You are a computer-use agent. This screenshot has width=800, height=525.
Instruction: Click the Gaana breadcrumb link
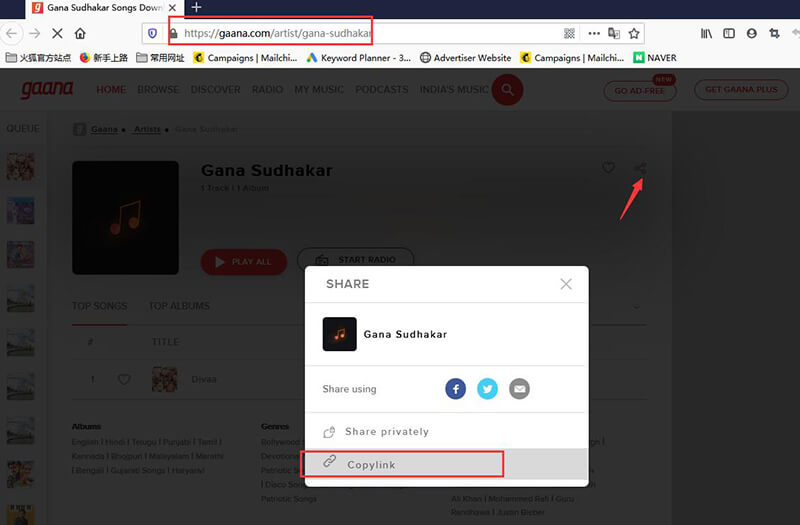104,129
